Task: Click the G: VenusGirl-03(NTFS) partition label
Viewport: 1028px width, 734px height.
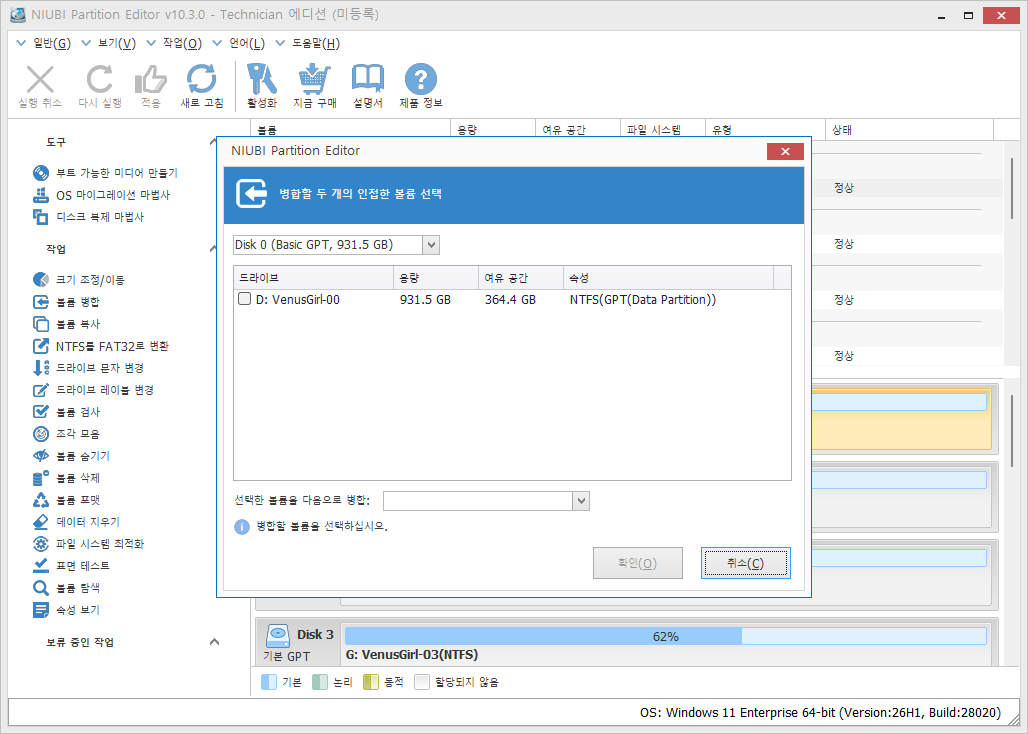Action: tap(412, 655)
